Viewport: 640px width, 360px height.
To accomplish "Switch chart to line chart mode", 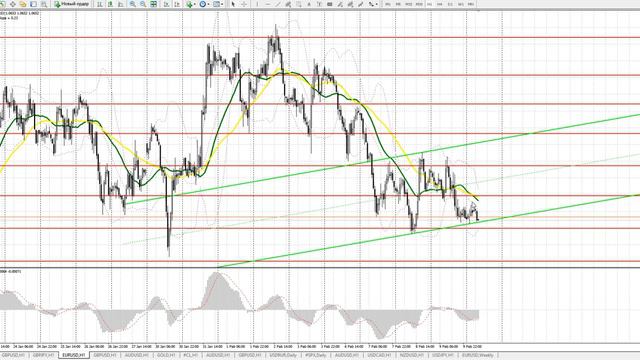I will tap(121, 4).
